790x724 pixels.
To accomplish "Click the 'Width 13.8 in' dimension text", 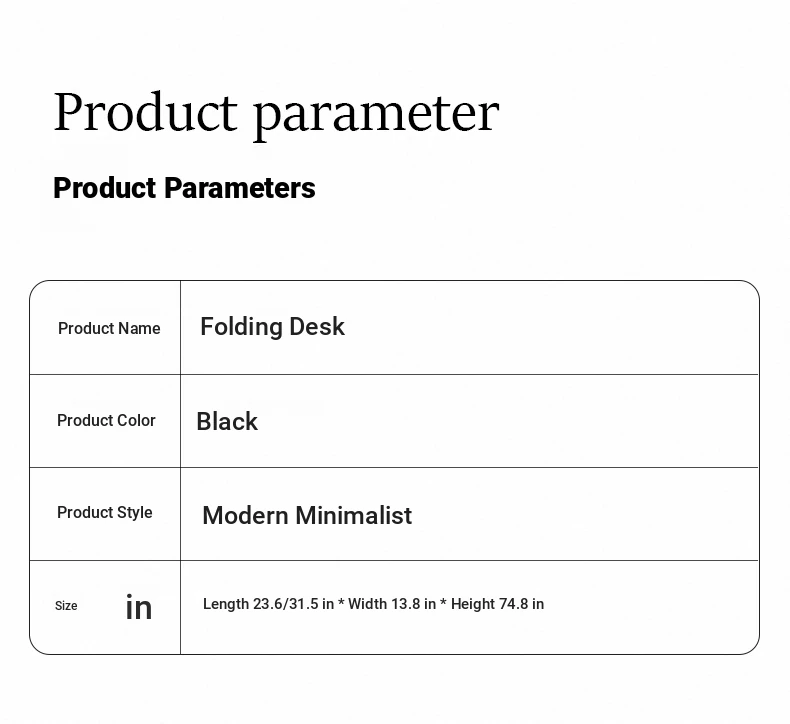I will point(392,604).
